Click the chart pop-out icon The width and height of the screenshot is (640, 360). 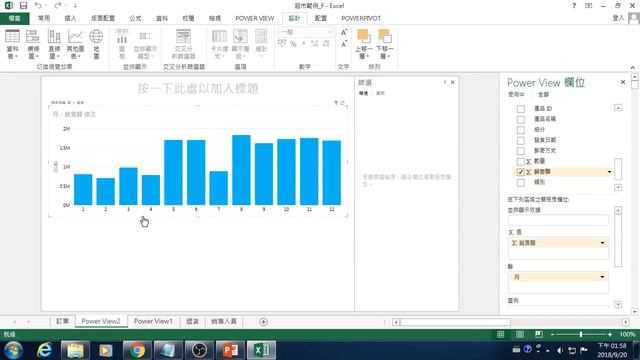point(342,102)
